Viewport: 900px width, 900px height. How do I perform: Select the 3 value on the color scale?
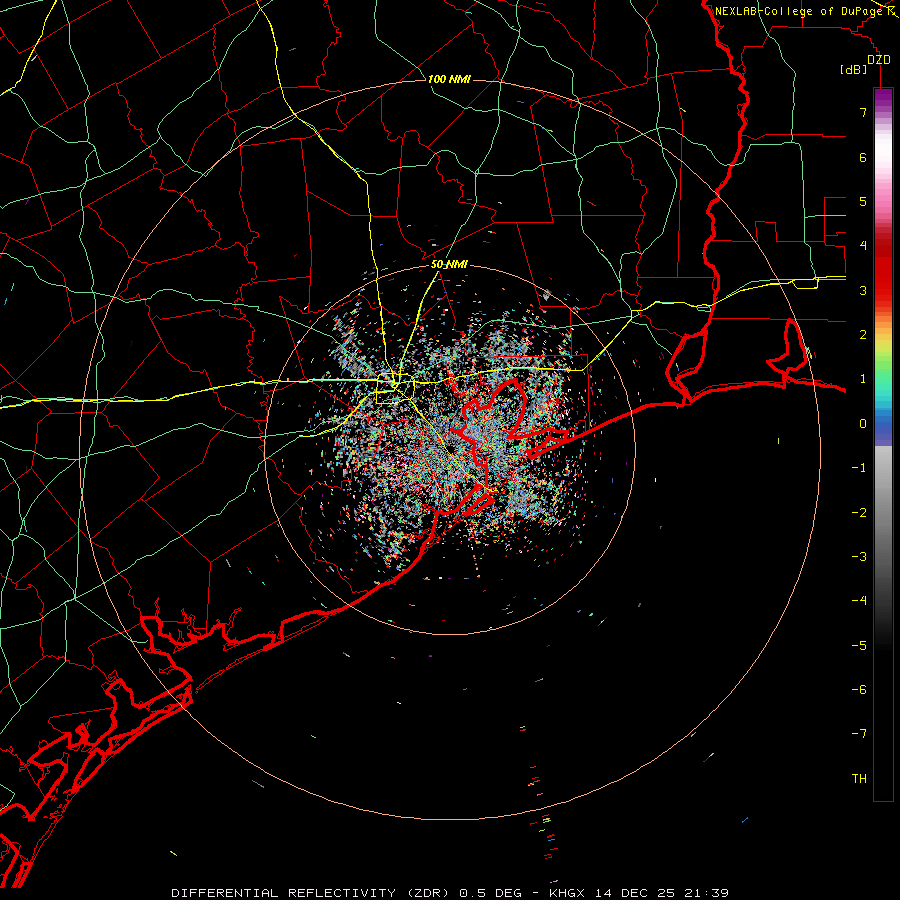click(863, 290)
